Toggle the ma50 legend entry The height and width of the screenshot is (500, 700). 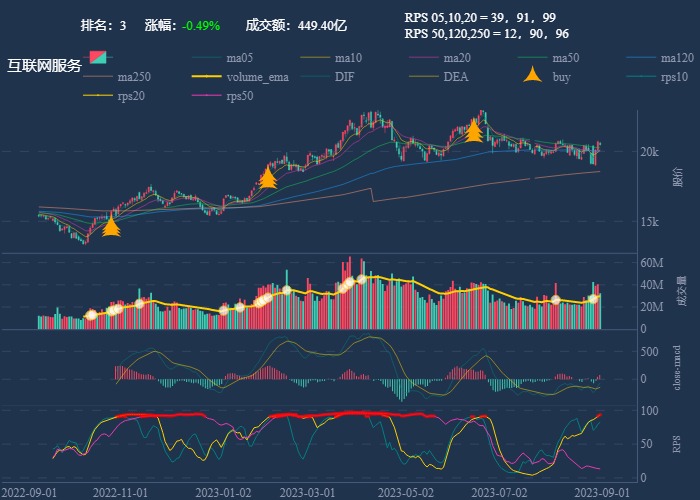(534, 57)
